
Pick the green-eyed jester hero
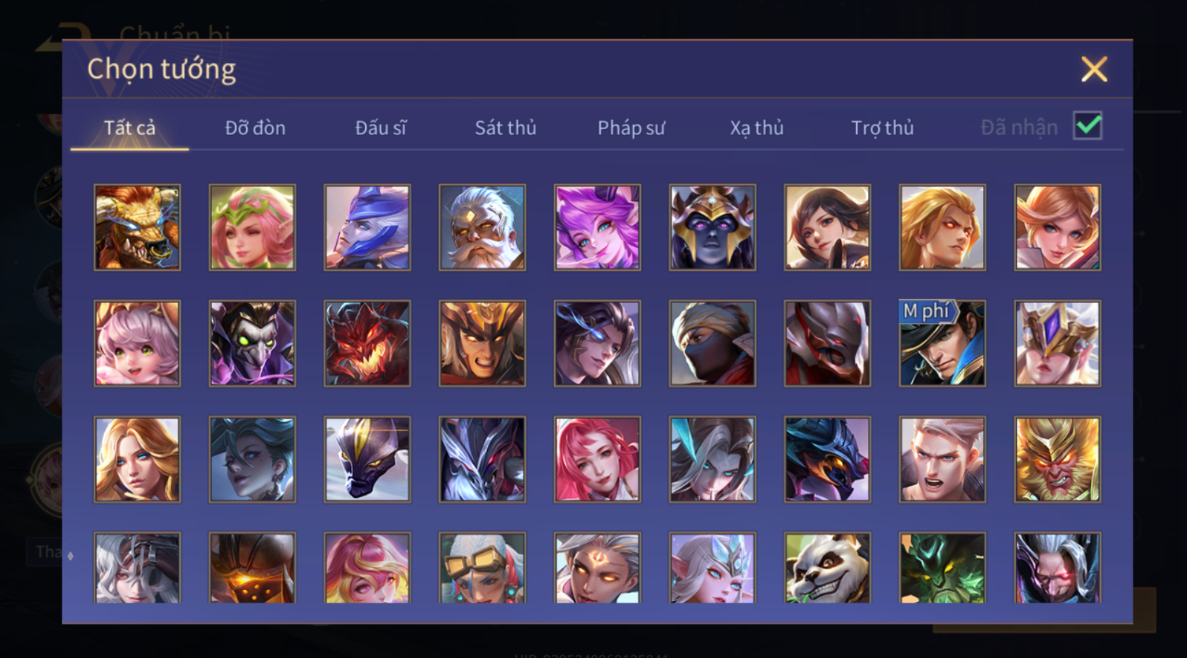[x=251, y=343]
